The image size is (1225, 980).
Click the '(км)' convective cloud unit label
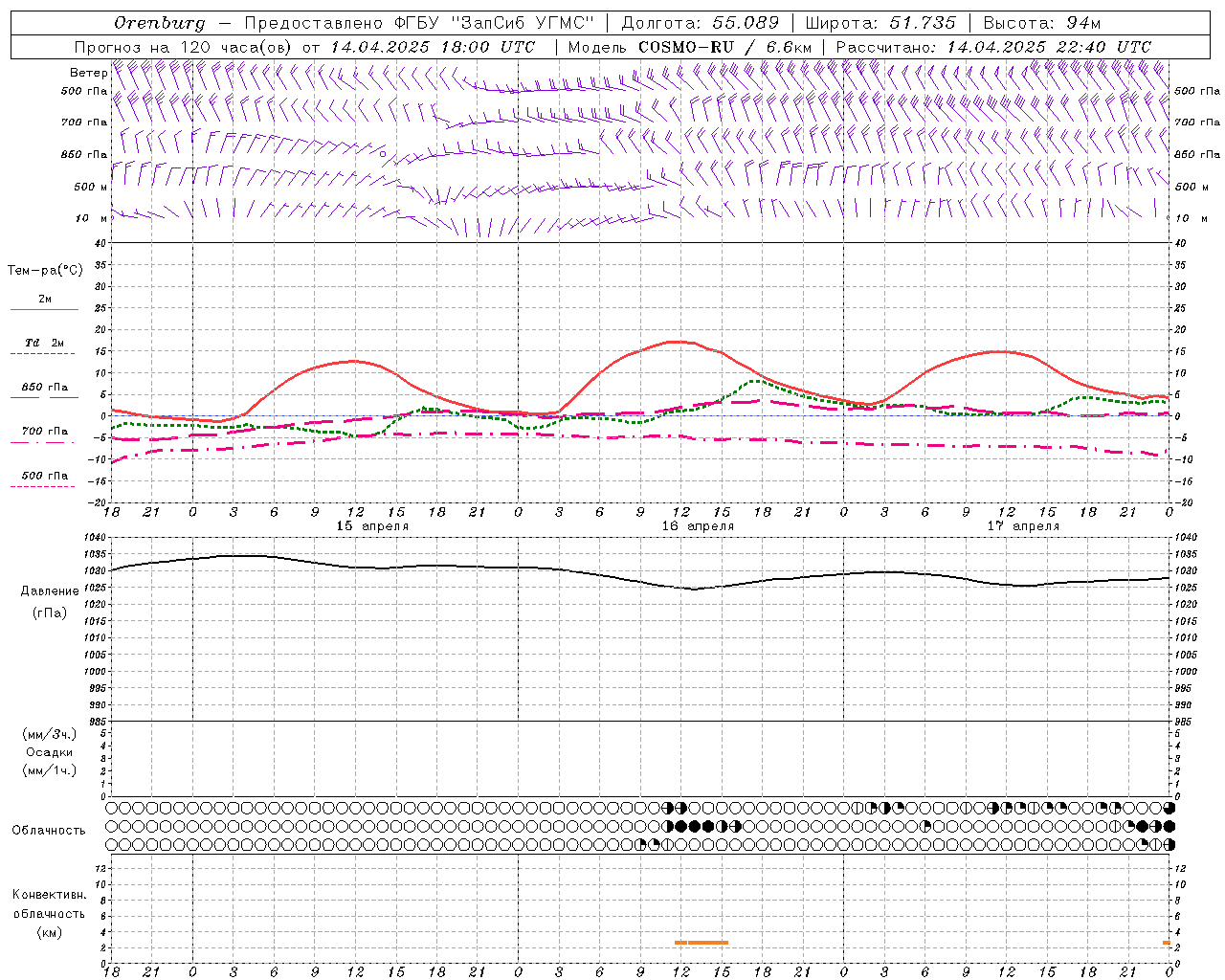point(50,932)
